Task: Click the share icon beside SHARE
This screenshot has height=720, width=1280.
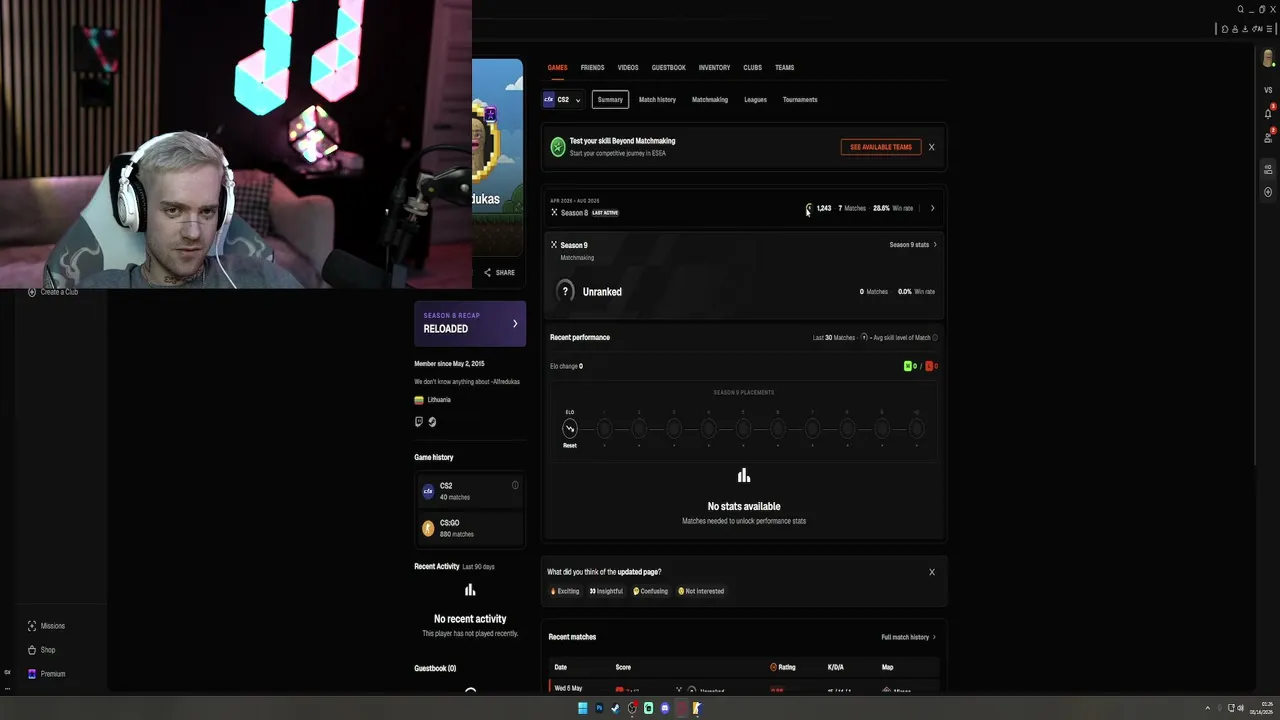Action: [488, 272]
